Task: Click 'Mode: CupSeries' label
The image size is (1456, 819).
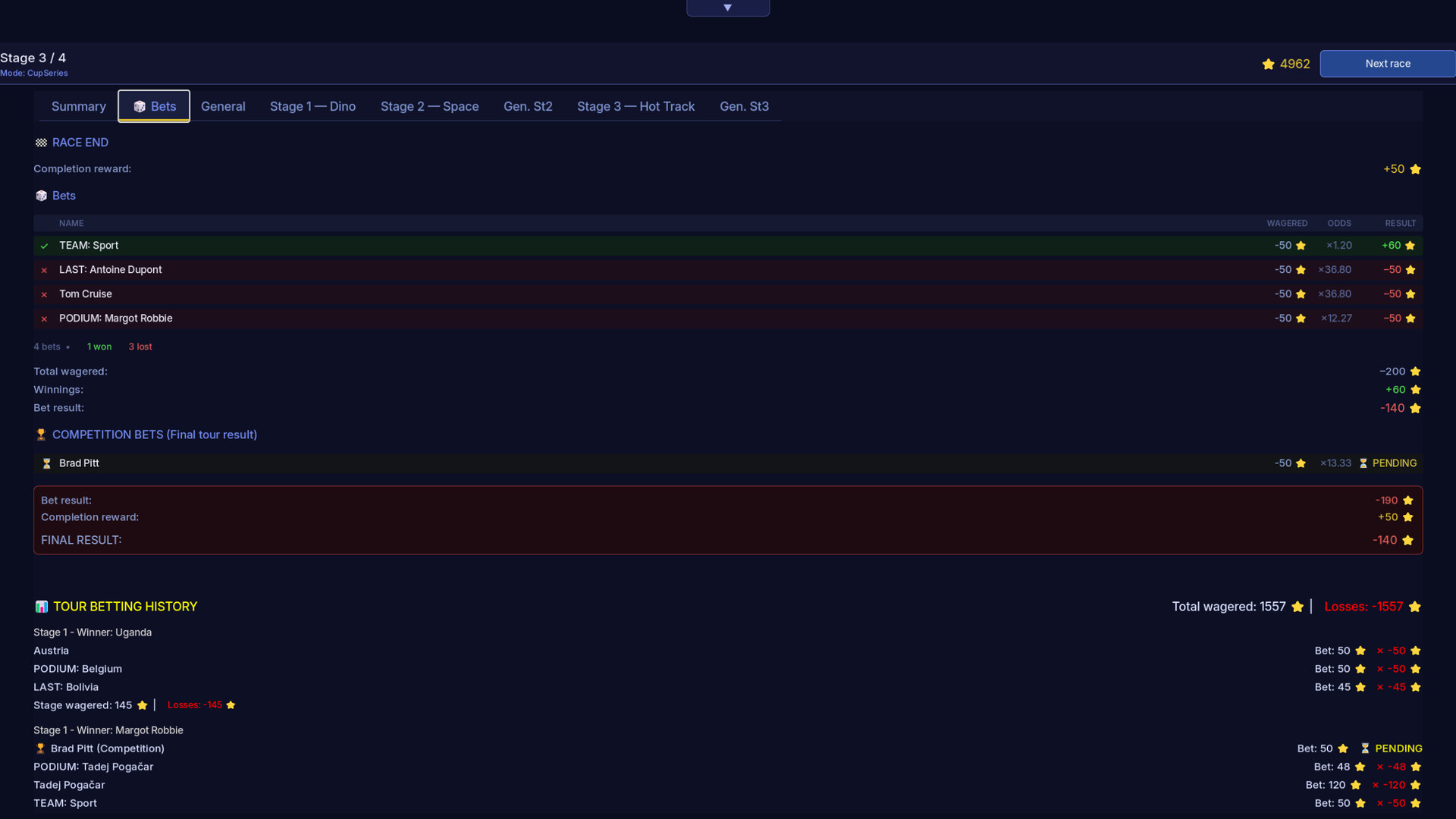Action: click(x=34, y=74)
